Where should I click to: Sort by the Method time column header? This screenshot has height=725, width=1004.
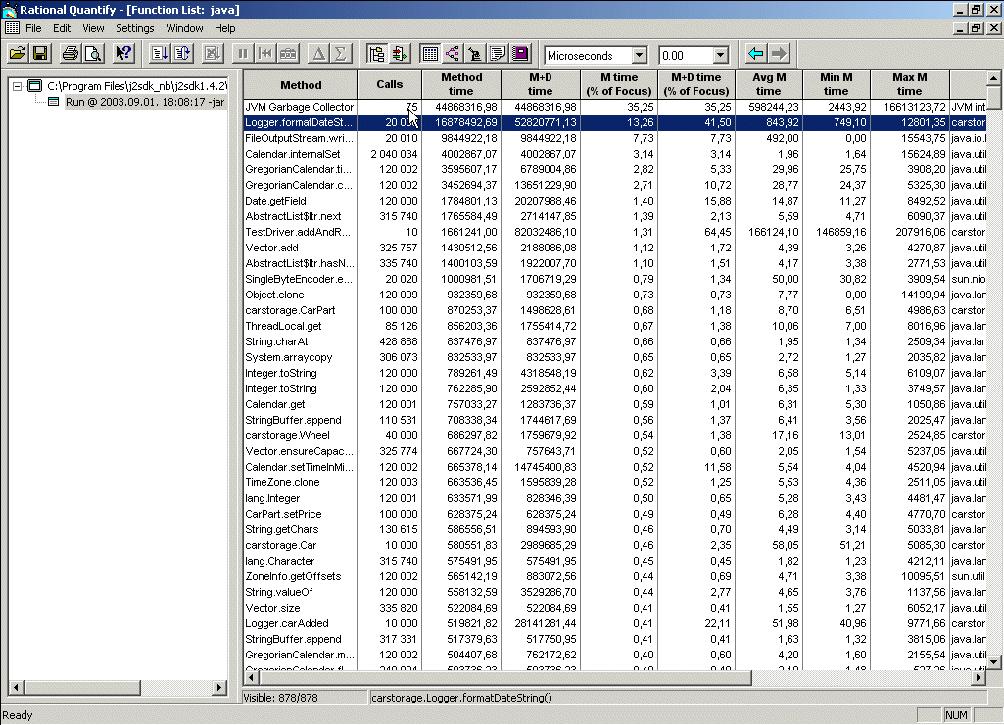pos(461,85)
